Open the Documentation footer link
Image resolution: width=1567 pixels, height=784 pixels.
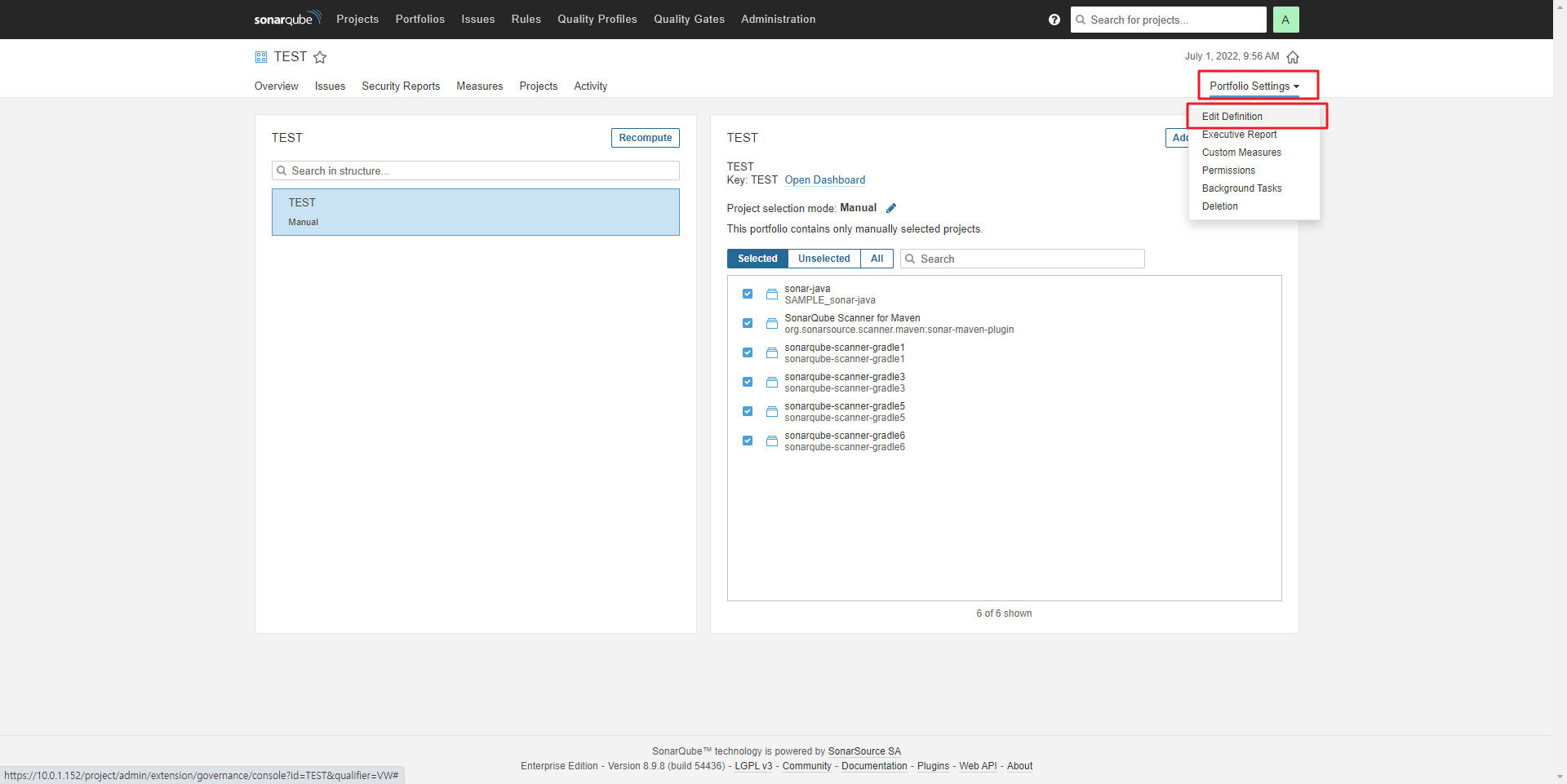(x=874, y=766)
